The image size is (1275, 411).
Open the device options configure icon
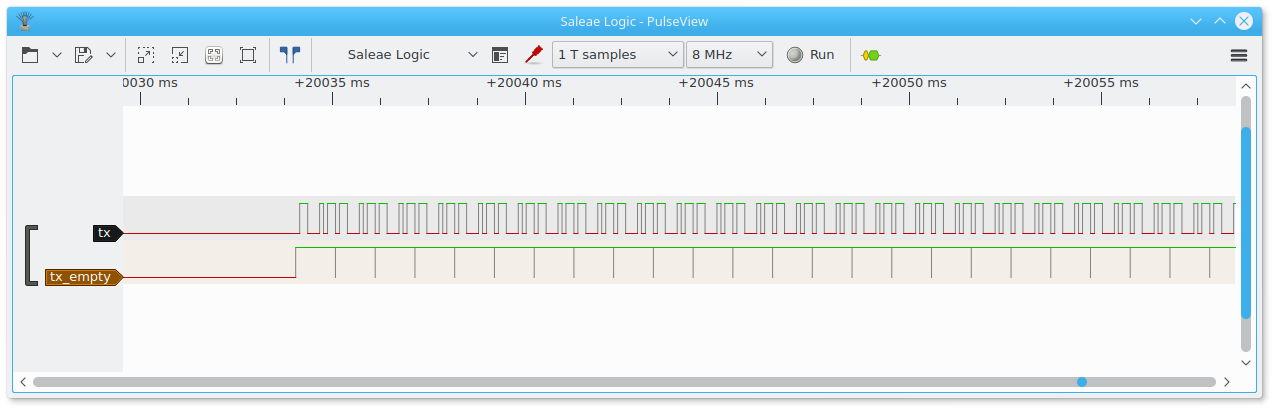pos(501,55)
